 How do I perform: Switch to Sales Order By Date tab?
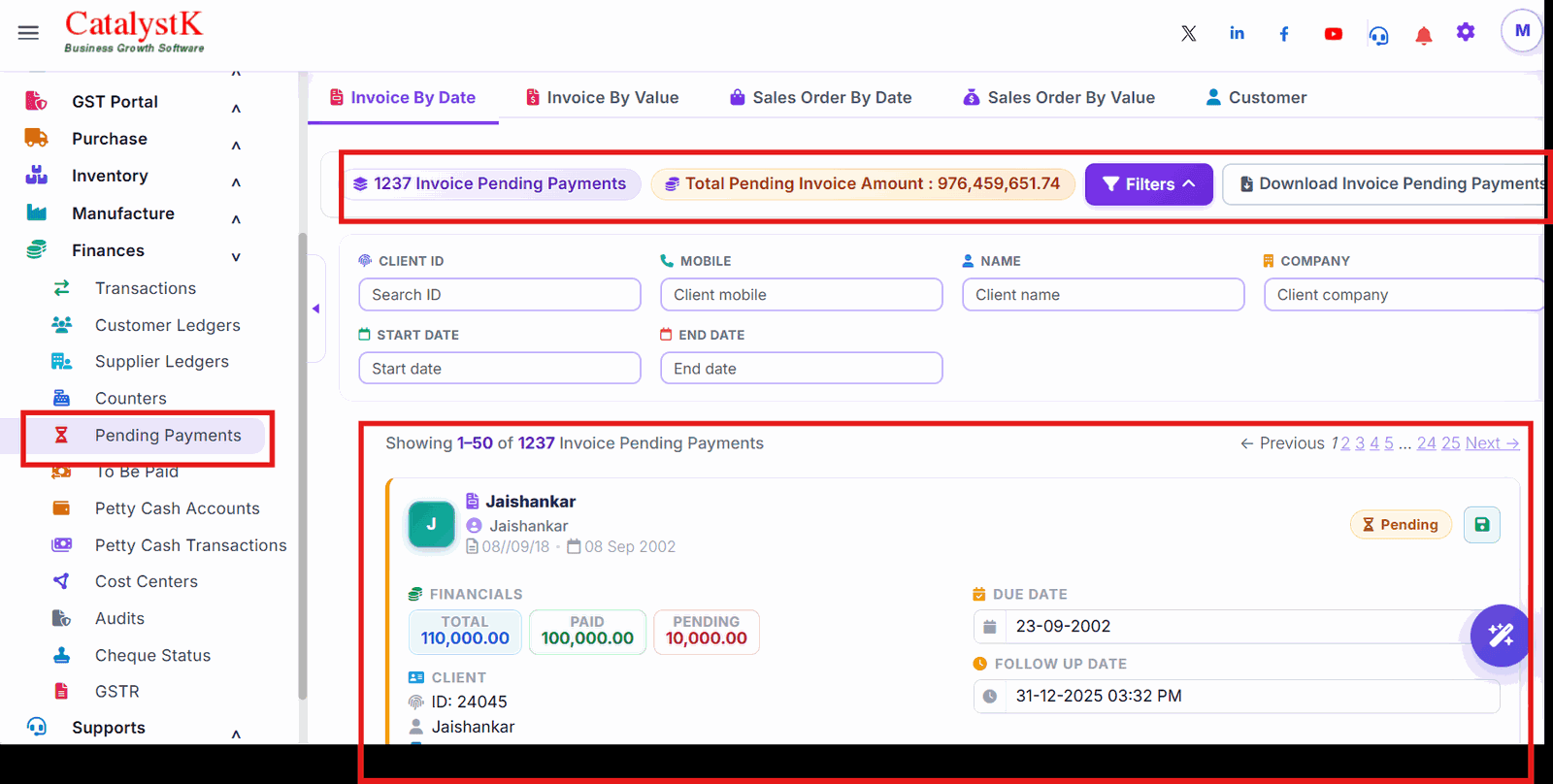(821, 97)
